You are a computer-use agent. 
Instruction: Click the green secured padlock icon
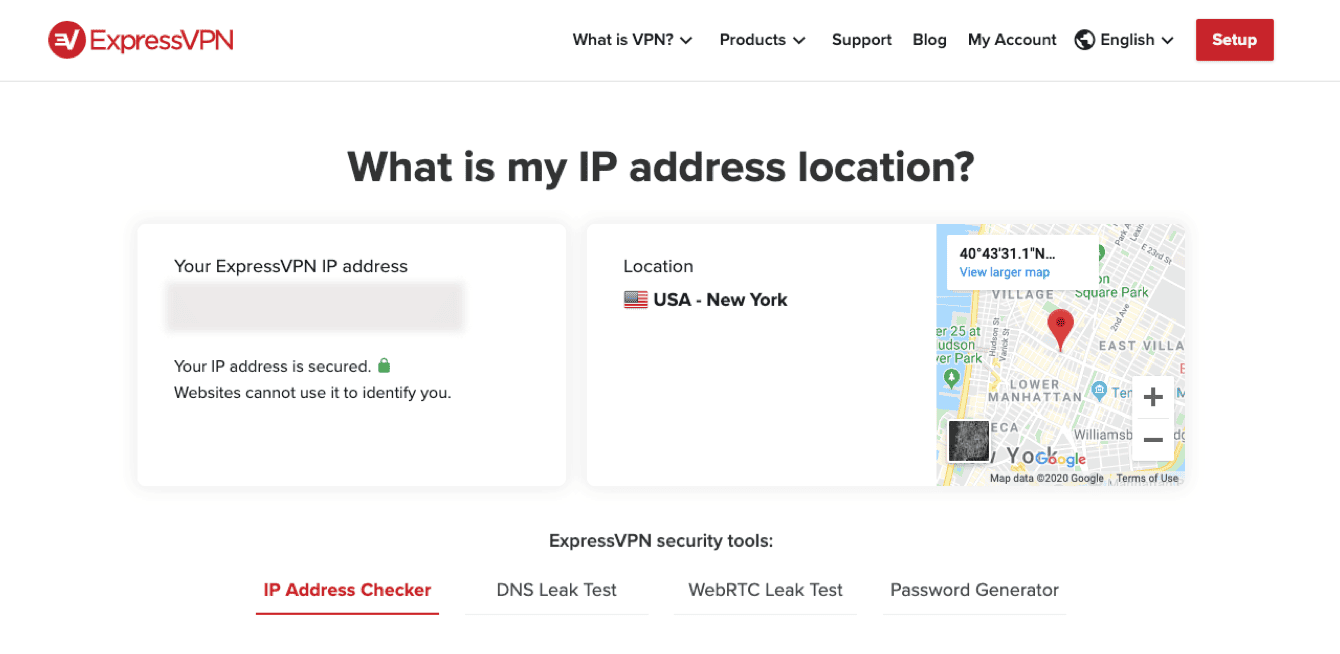click(384, 365)
